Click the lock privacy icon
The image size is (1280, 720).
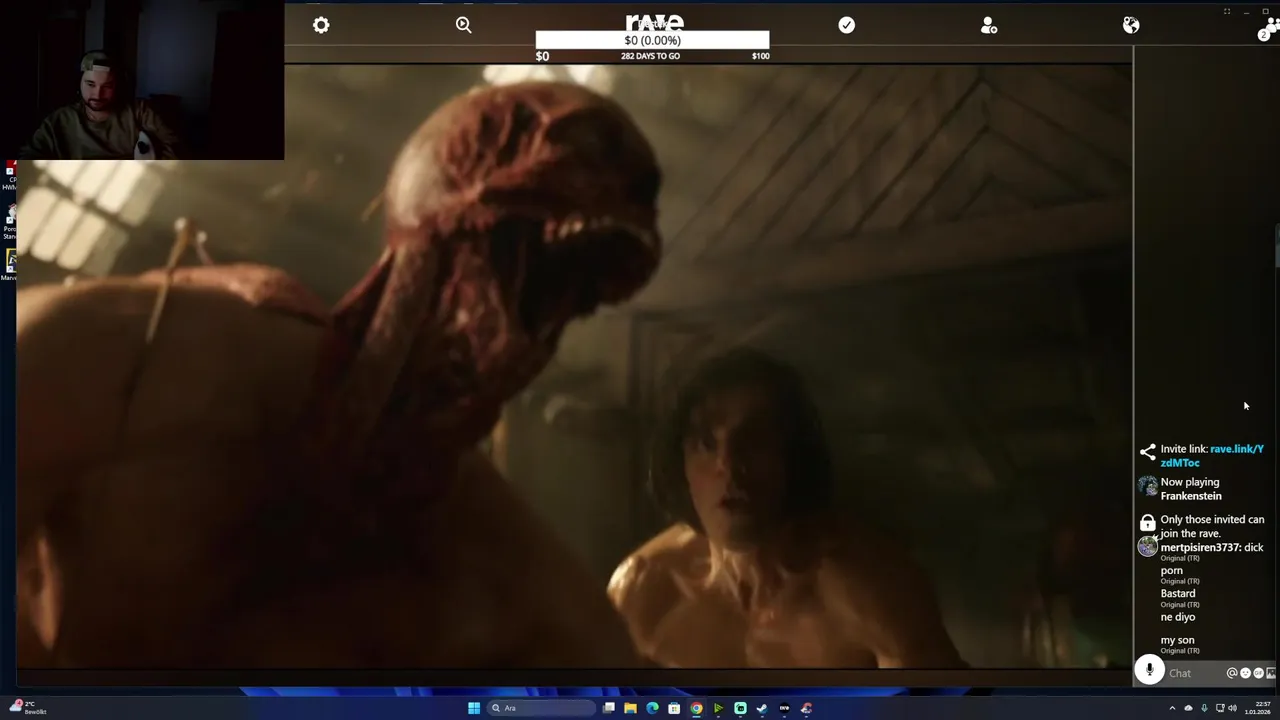pyautogui.click(x=1147, y=523)
